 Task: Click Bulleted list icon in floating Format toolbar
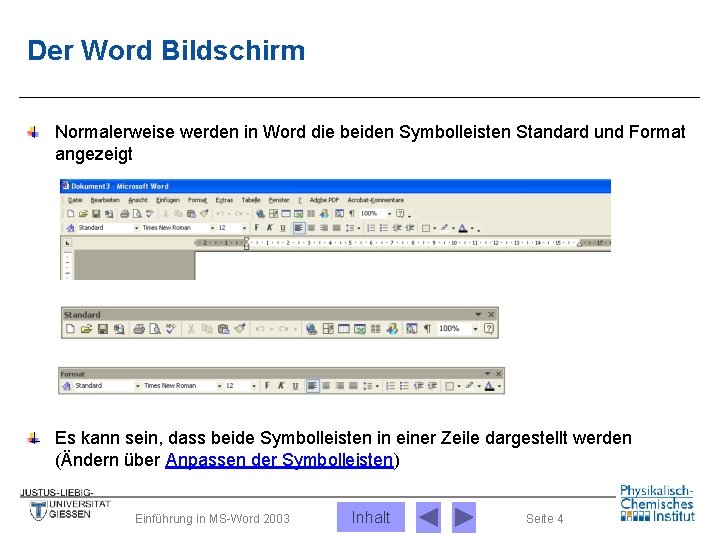click(404, 386)
